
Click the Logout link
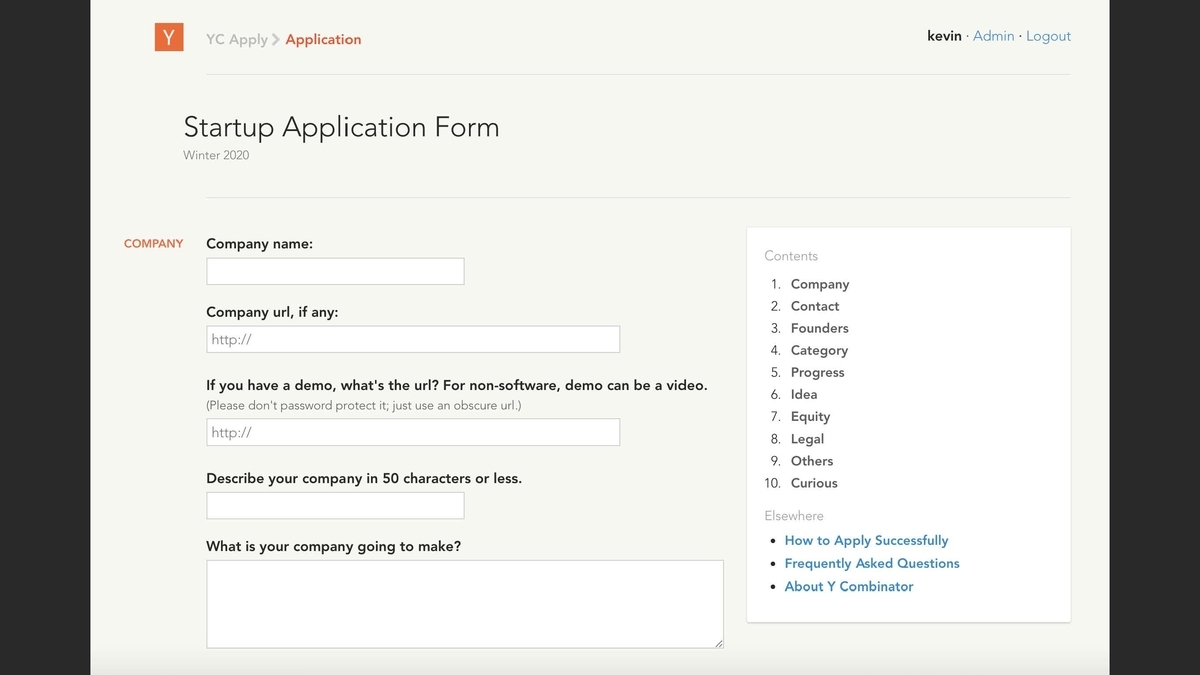coord(1048,36)
